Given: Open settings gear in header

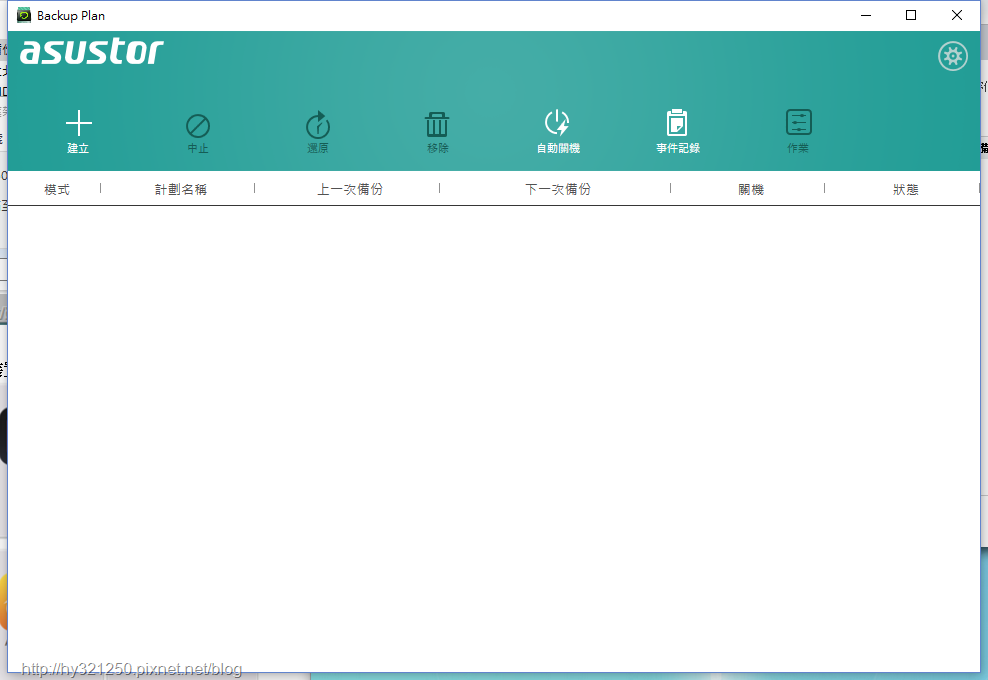Looking at the screenshot, I should click(x=952, y=57).
